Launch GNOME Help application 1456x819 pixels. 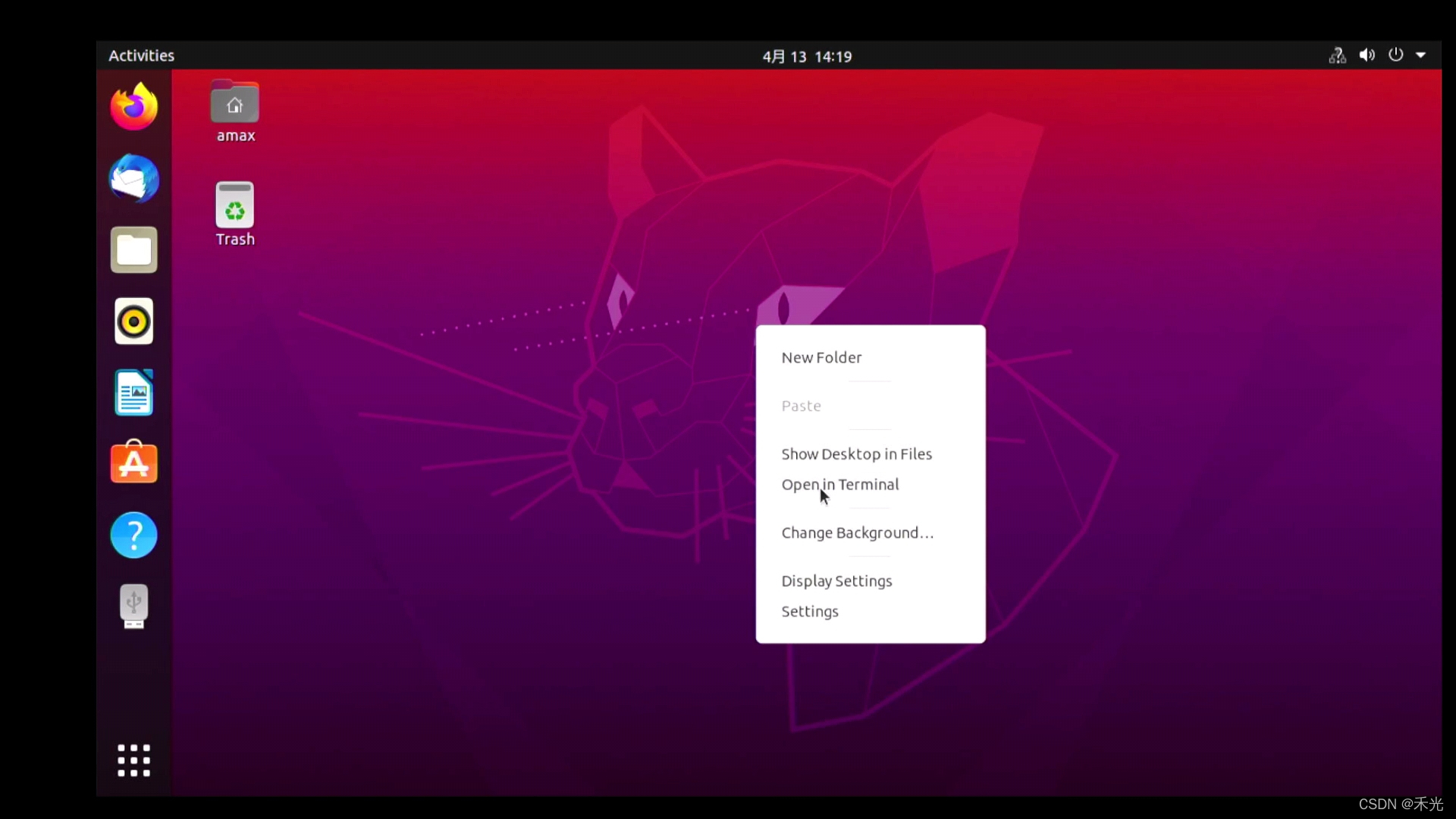click(133, 535)
